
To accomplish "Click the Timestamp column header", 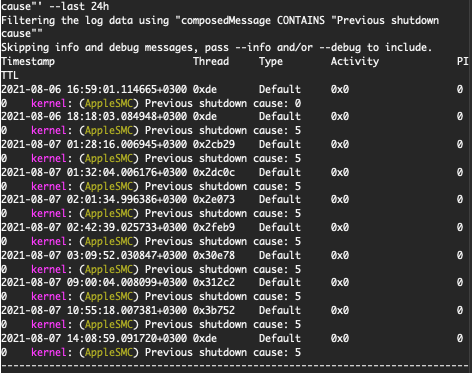I will 28,62.
